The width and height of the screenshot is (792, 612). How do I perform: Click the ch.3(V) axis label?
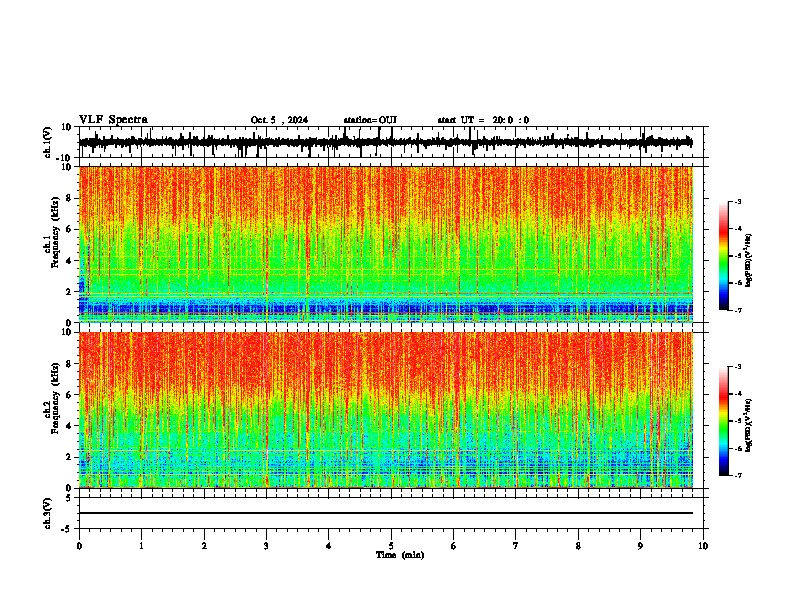click(x=48, y=513)
